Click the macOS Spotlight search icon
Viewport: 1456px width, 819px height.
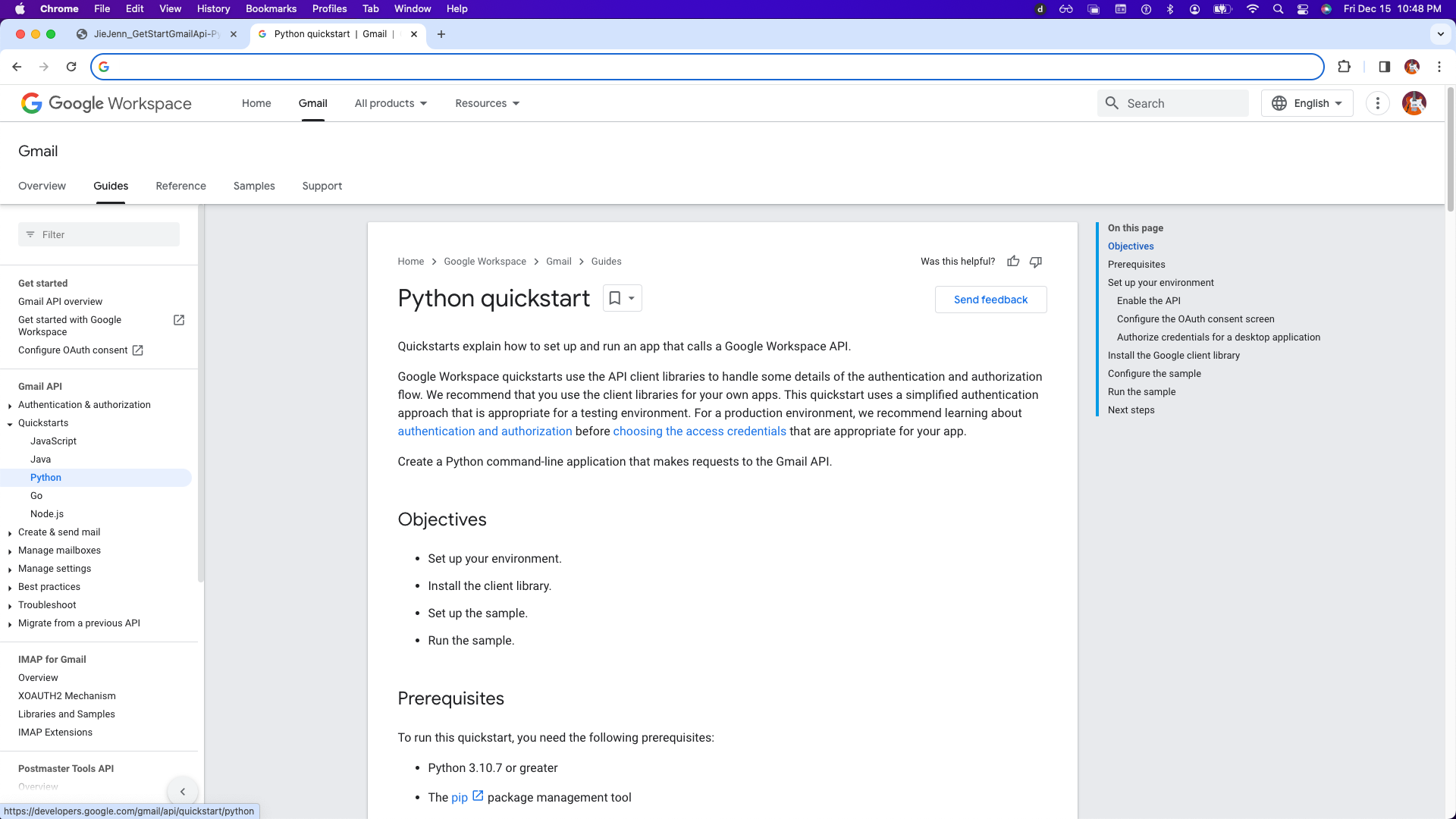coord(1278,9)
